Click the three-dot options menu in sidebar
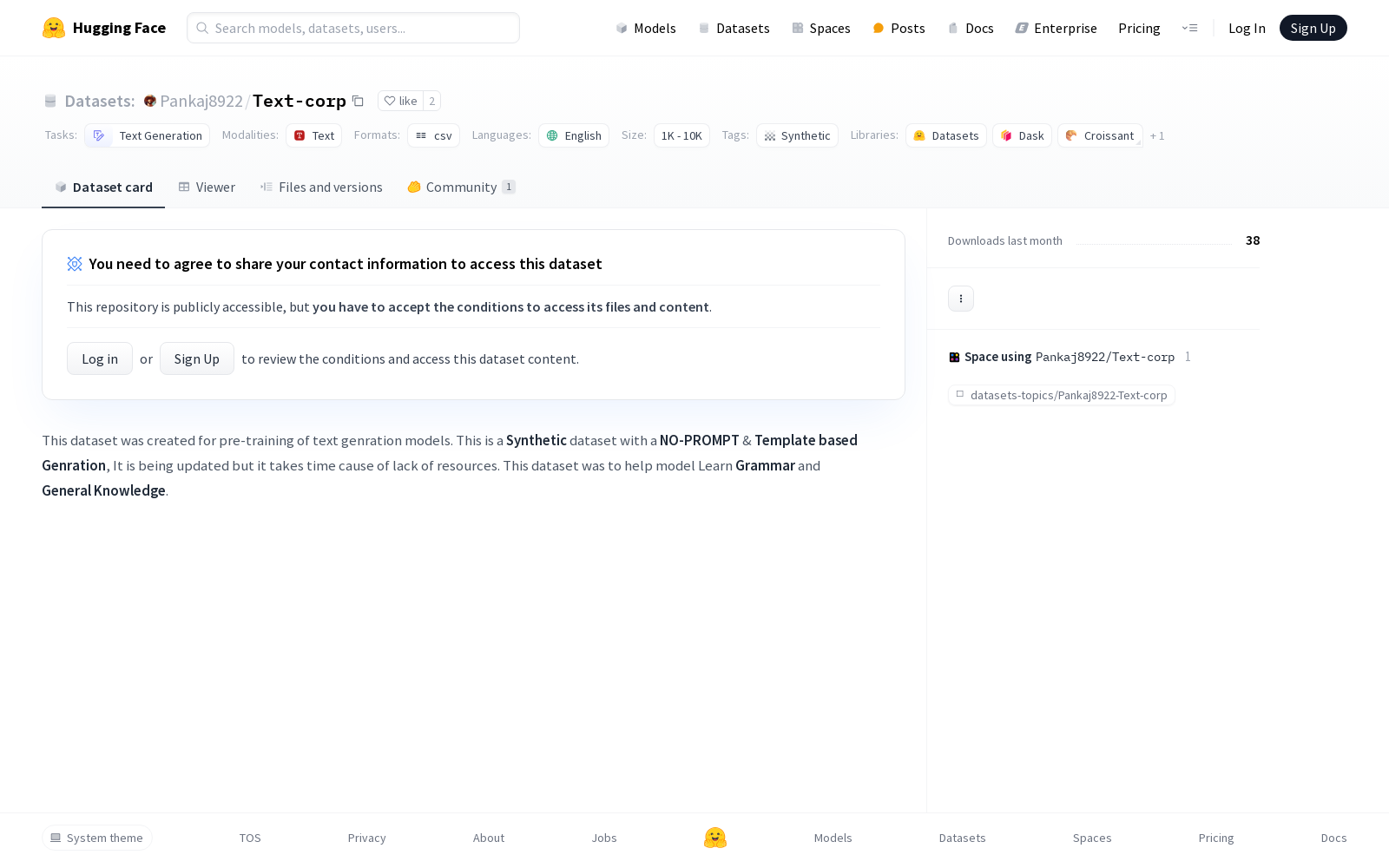1389x868 pixels. [961, 299]
